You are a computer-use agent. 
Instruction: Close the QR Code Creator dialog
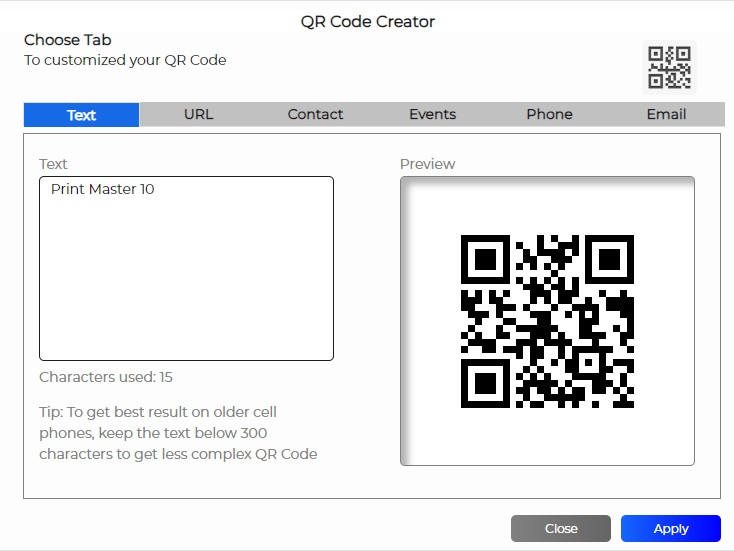point(561,529)
